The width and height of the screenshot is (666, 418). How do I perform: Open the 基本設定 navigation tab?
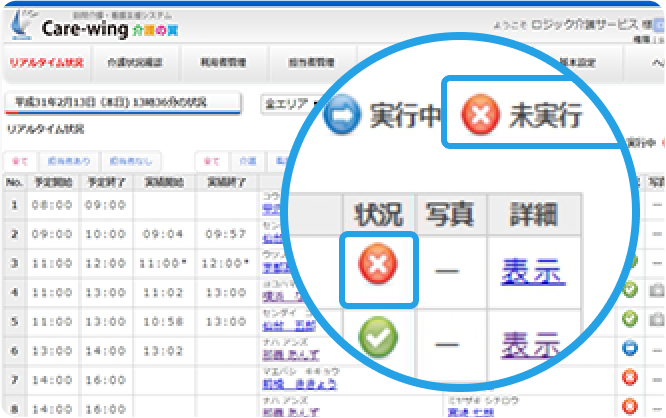pos(578,63)
